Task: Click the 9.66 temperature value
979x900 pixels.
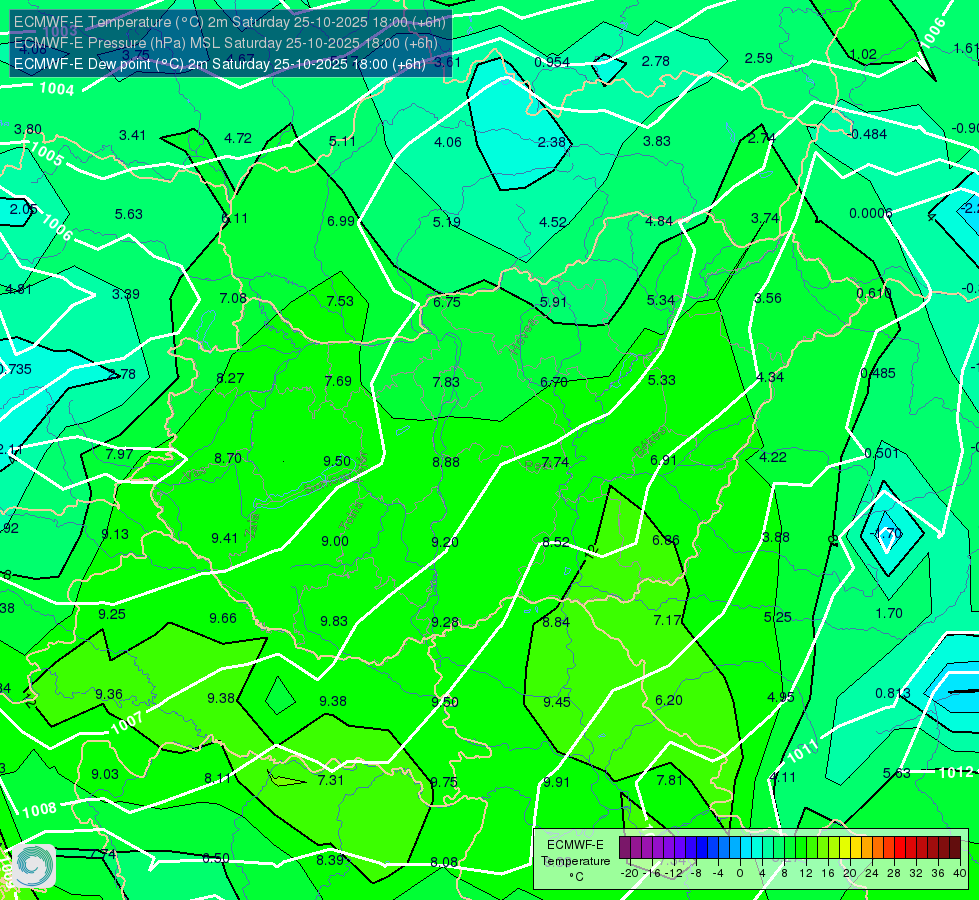Action: click(x=223, y=618)
